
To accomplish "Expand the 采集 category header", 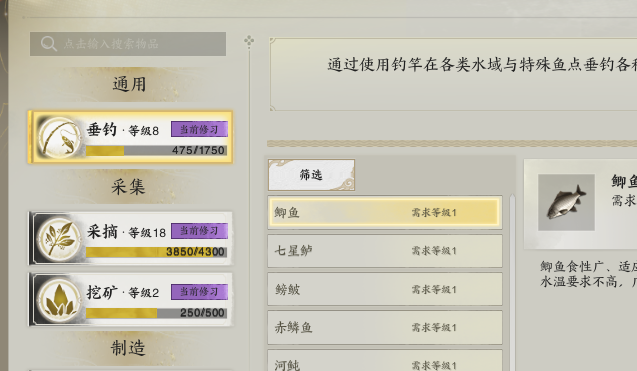I will (128, 187).
